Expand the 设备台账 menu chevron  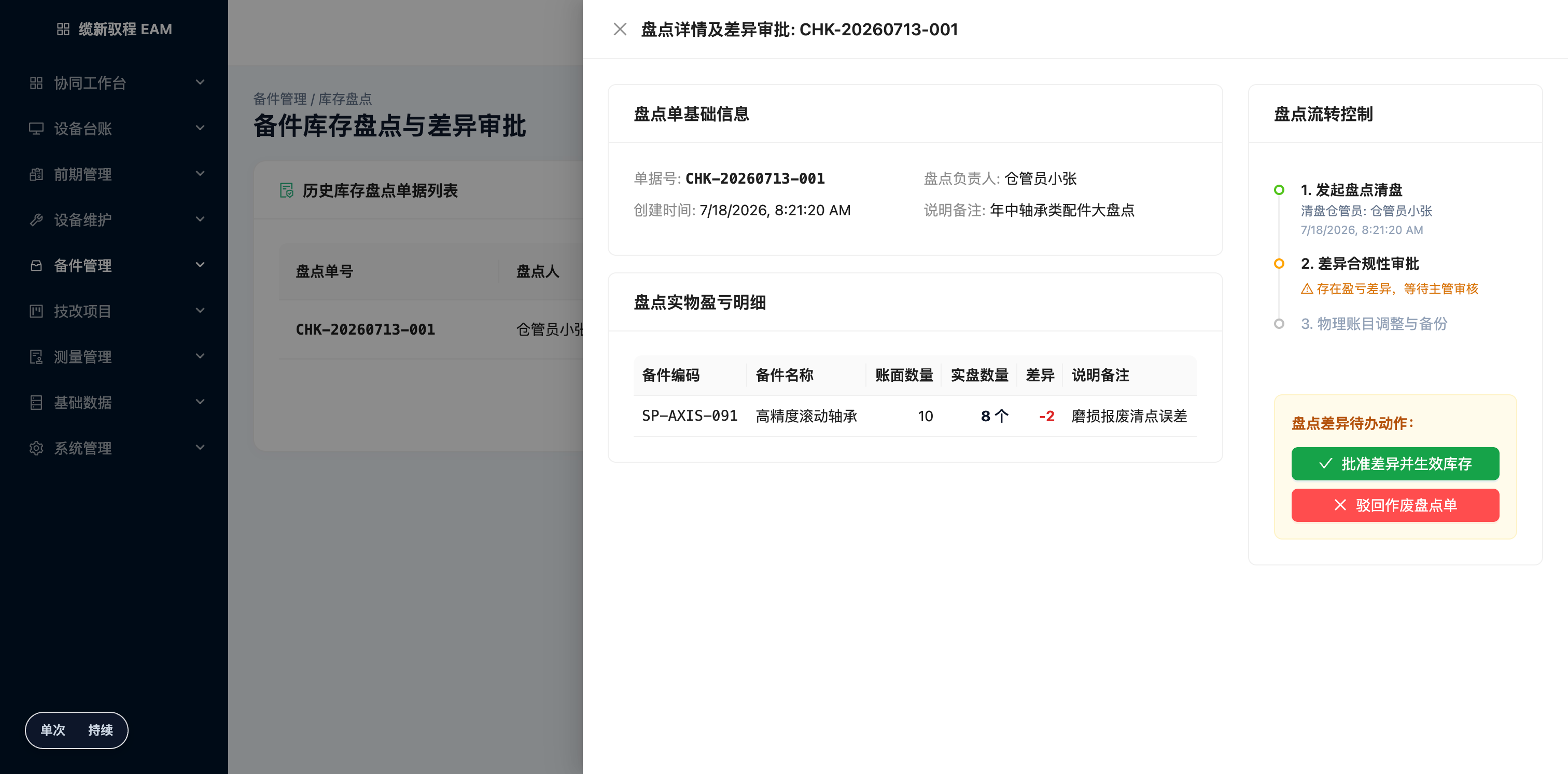(x=200, y=128)
